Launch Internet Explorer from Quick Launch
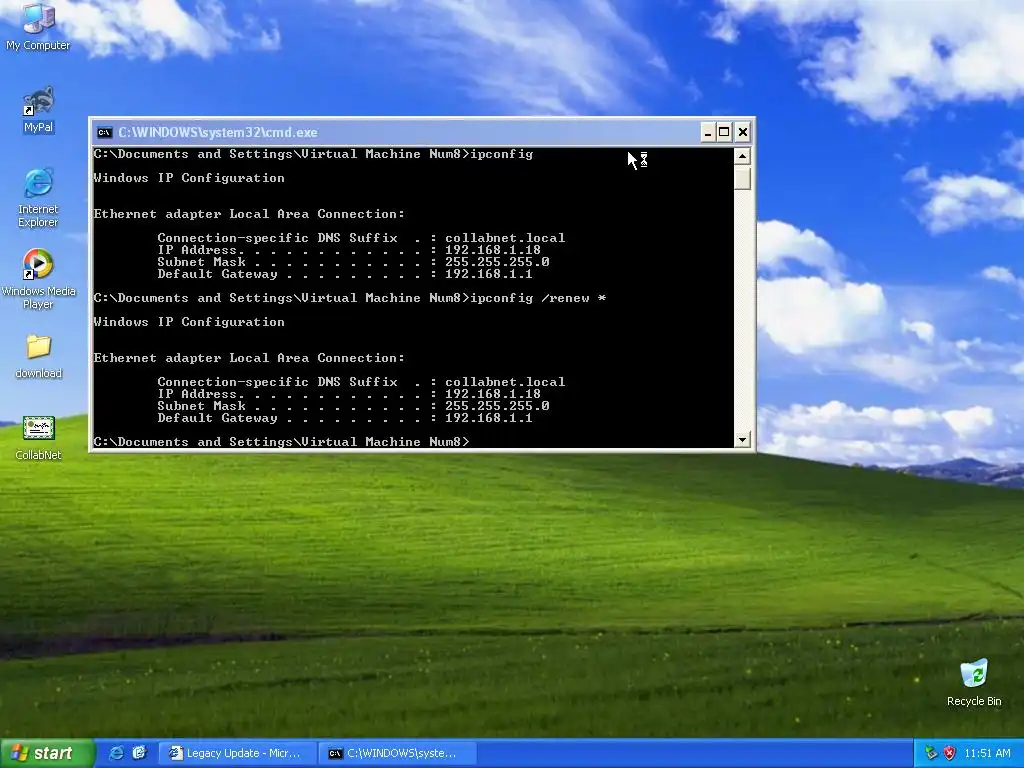Image resolution: width=1024 pixels, height=768 pixels. [116, 753]
